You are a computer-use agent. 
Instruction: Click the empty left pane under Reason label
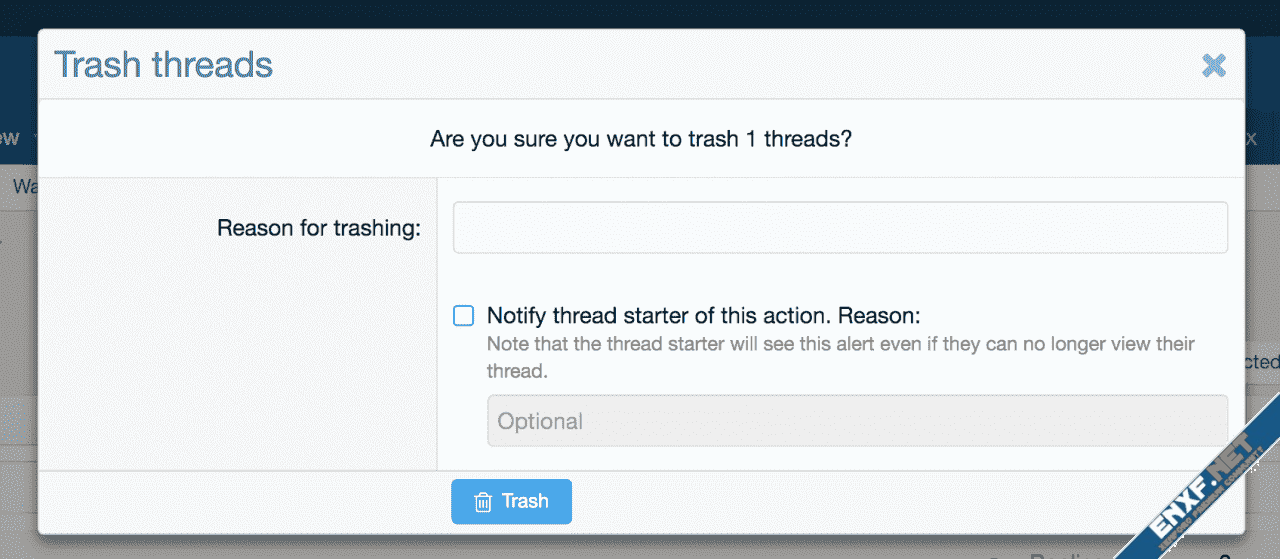[238, 360]
